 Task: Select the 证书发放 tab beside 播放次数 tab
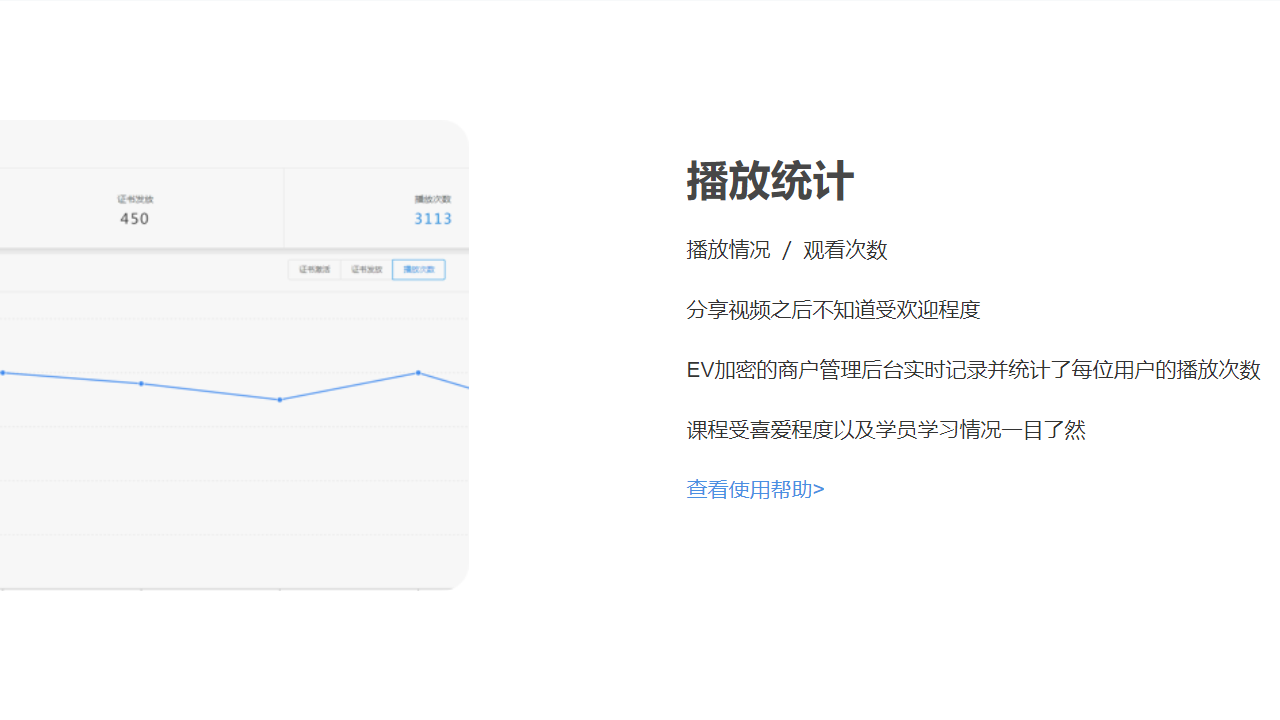[366, 270]
